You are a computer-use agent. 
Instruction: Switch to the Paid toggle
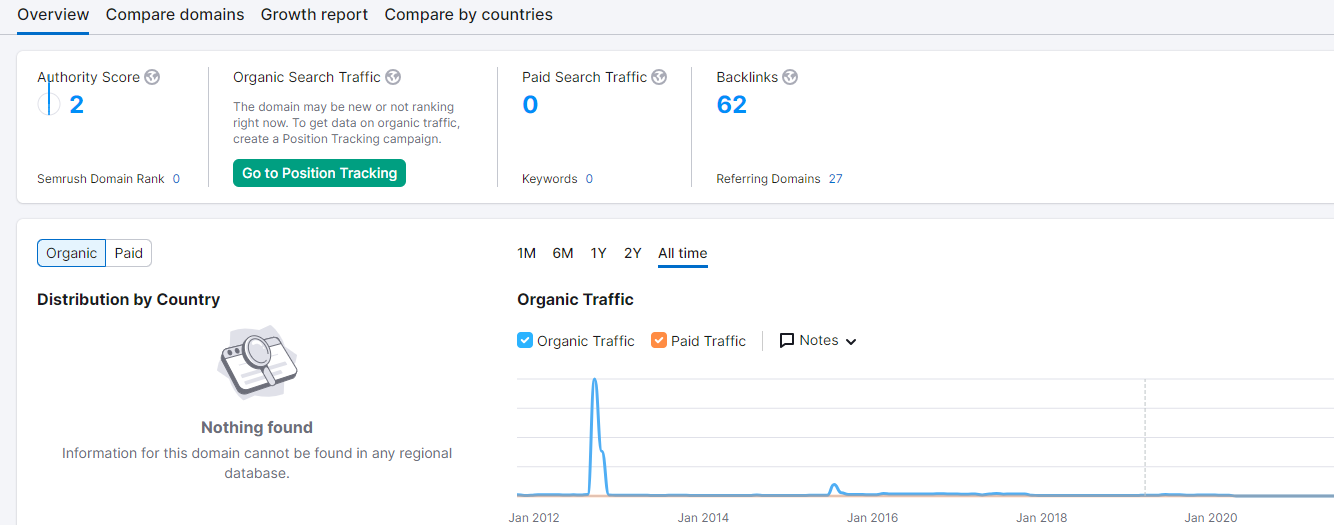pos(129,253)
